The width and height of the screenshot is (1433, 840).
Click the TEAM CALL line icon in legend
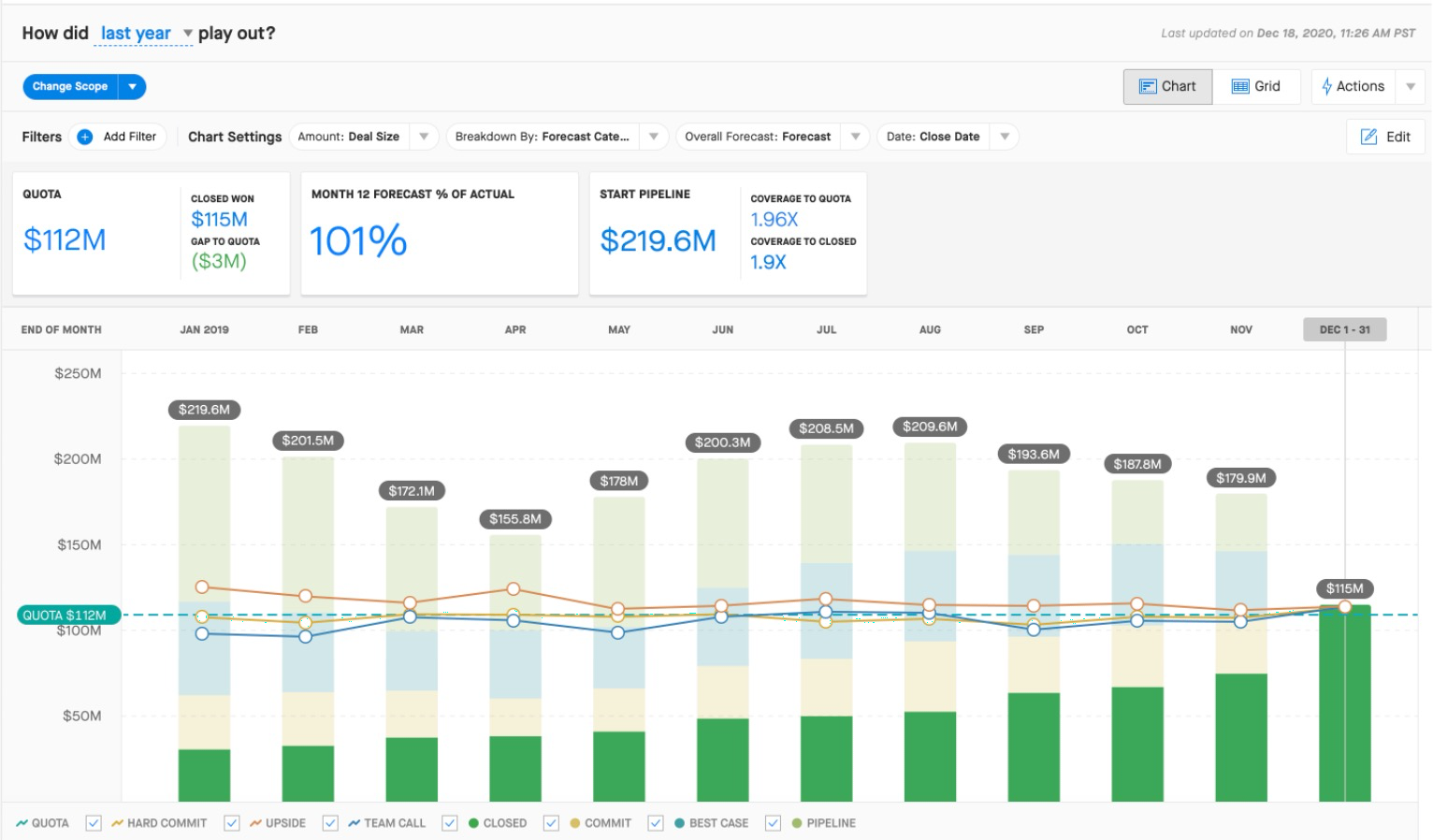(355, 823)
